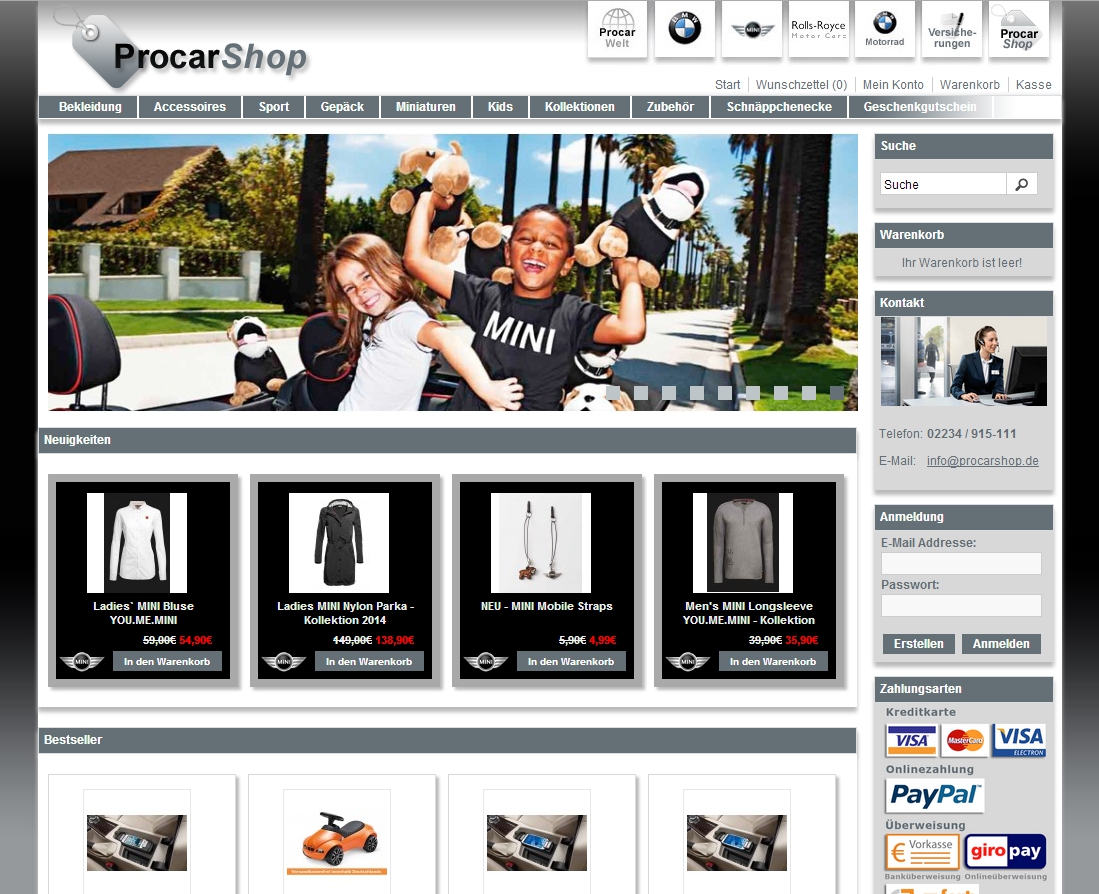Viewport: 1099px width, 894px height.
Task: Open the Procar Shop tag tile
Action: pyautogui.click(x=1019, y=29)
